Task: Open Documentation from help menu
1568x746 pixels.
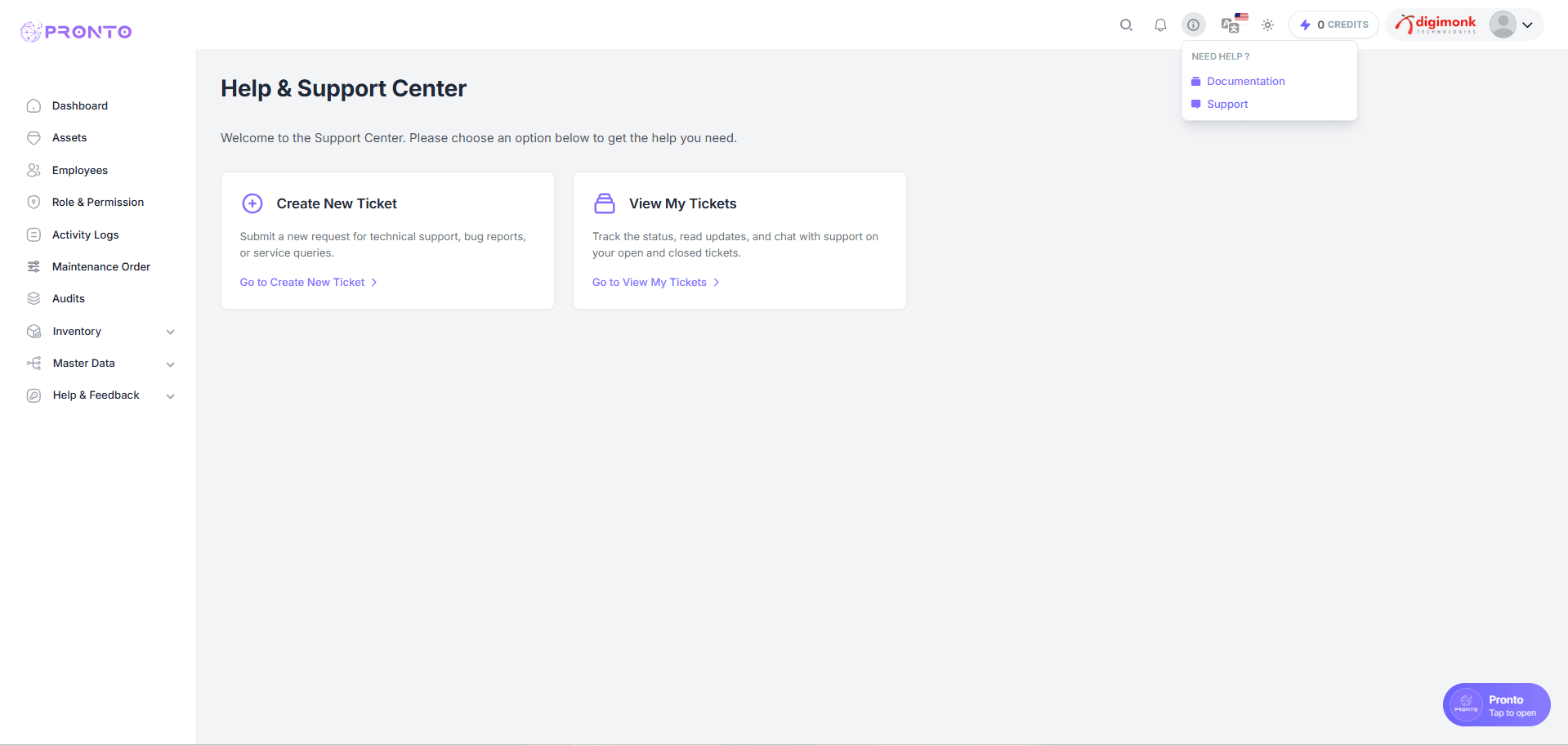Action: click(1245, 81)
